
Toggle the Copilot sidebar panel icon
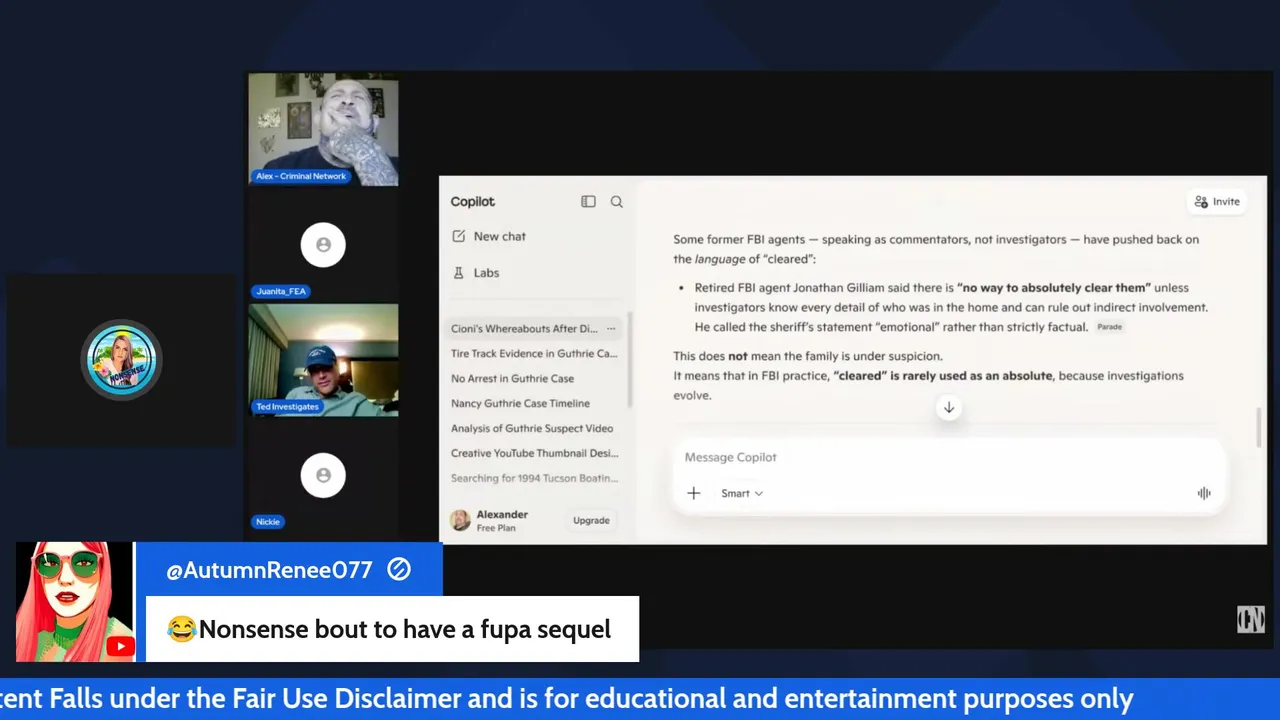coord(588,201)
